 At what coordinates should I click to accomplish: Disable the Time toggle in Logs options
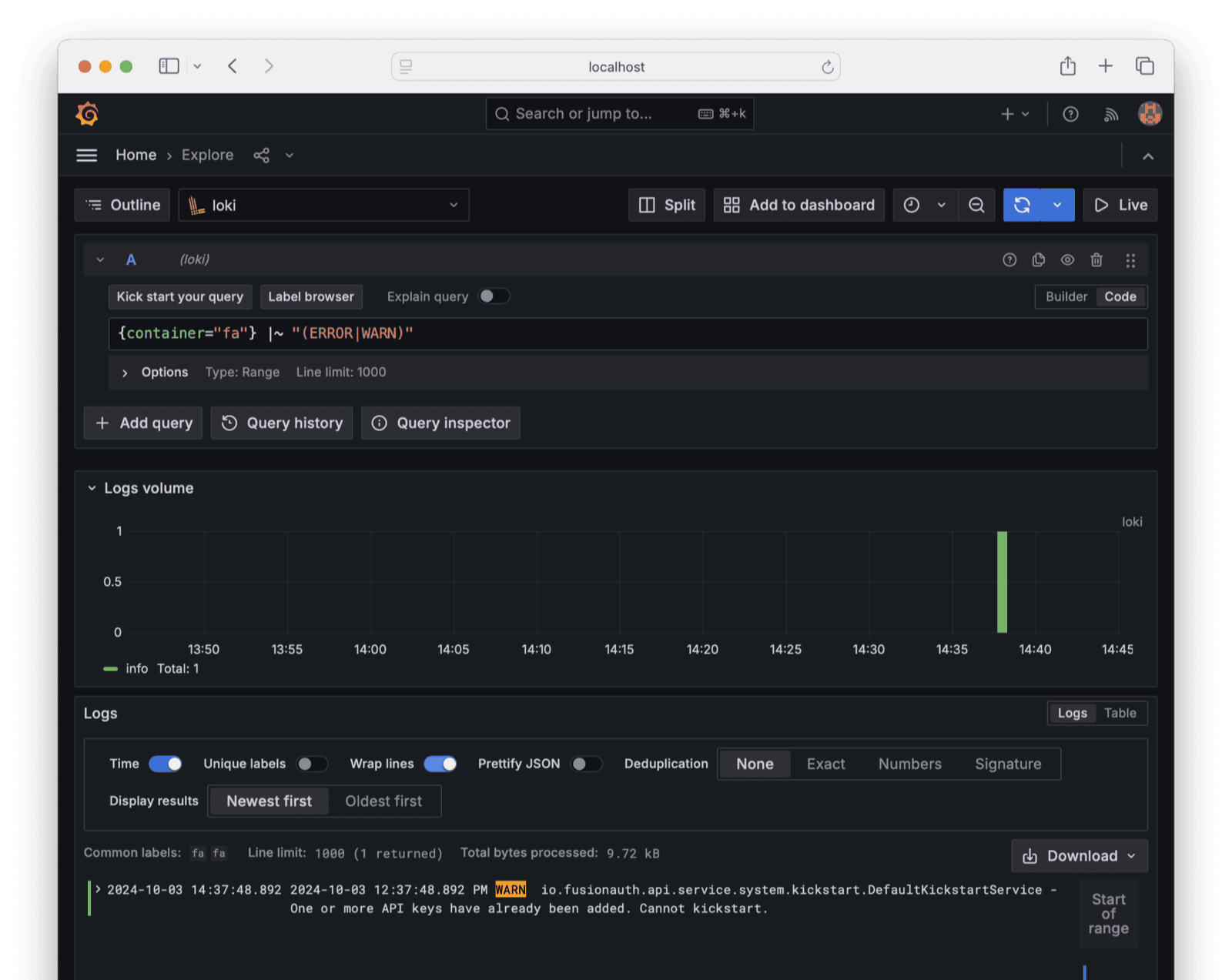point(166,764)
